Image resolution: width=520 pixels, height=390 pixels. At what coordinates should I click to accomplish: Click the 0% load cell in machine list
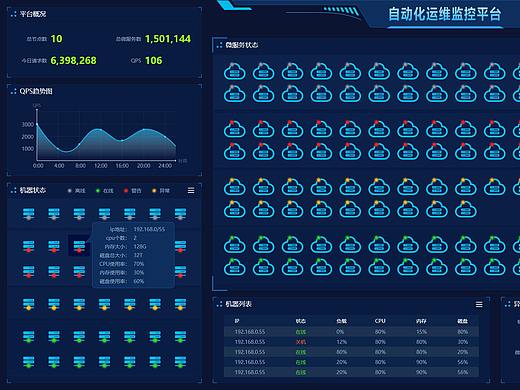[x=340, y=332]
